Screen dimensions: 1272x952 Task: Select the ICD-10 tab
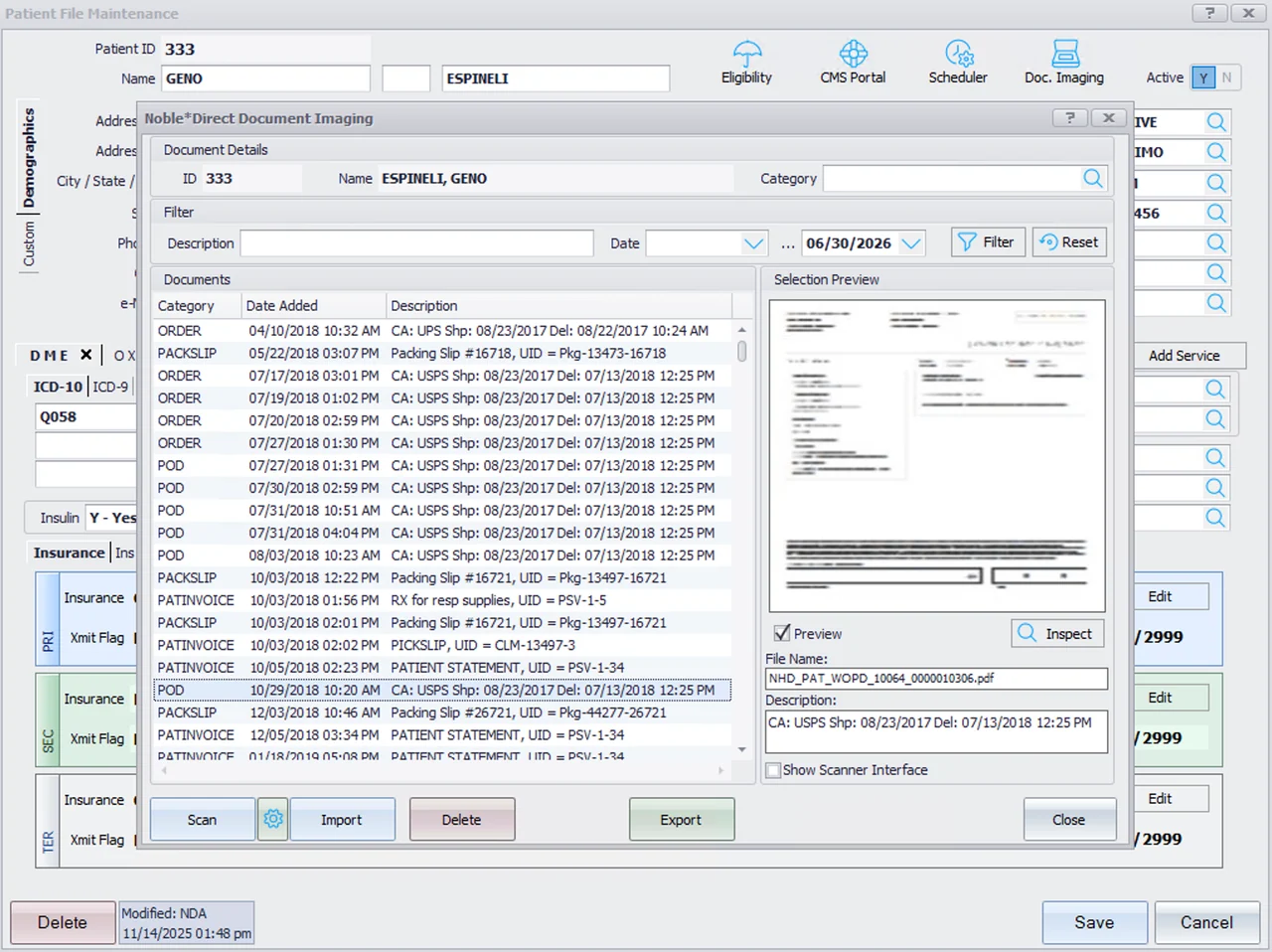(58, 387)
